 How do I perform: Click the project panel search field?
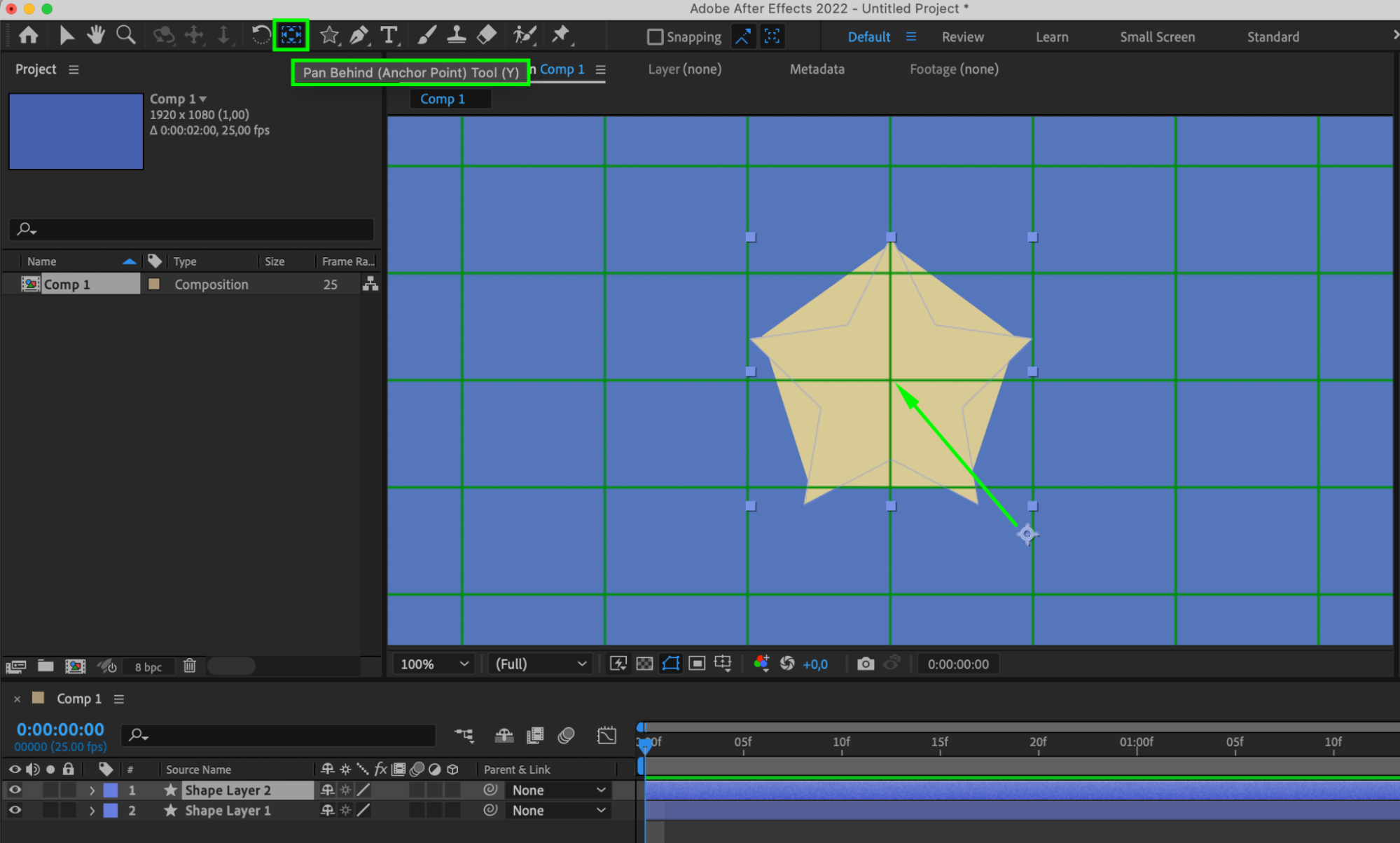tap(191, 228)
